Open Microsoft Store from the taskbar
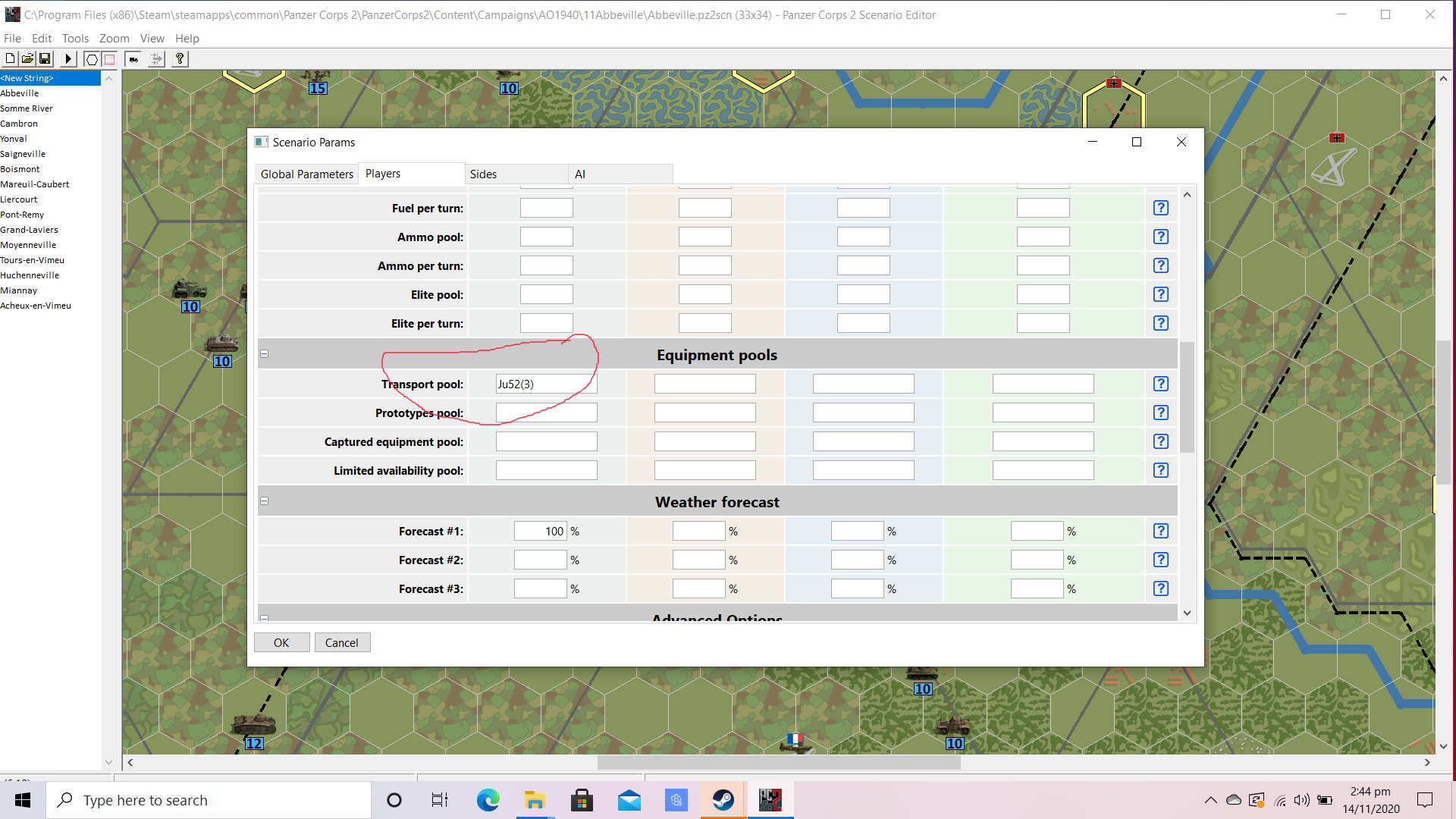 coord(582,800)
